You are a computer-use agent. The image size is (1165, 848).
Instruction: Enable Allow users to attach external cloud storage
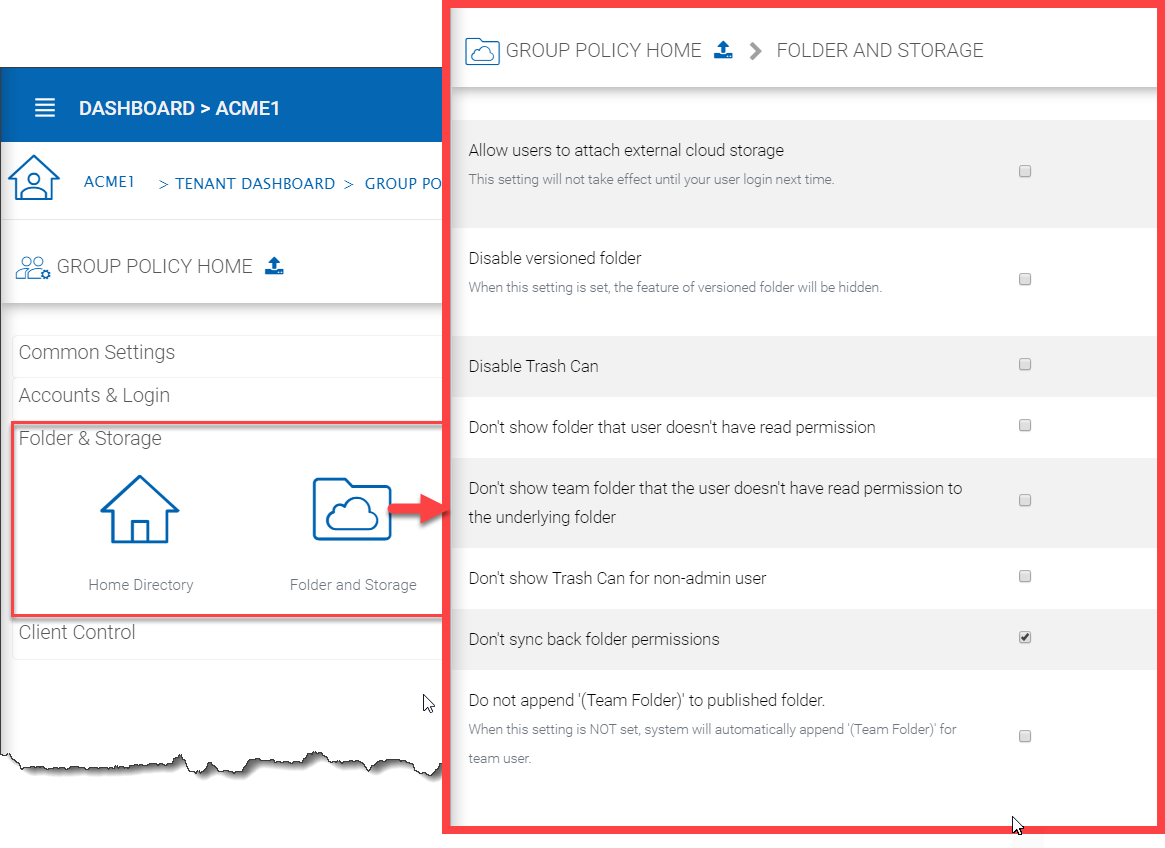coord(1025,172)
